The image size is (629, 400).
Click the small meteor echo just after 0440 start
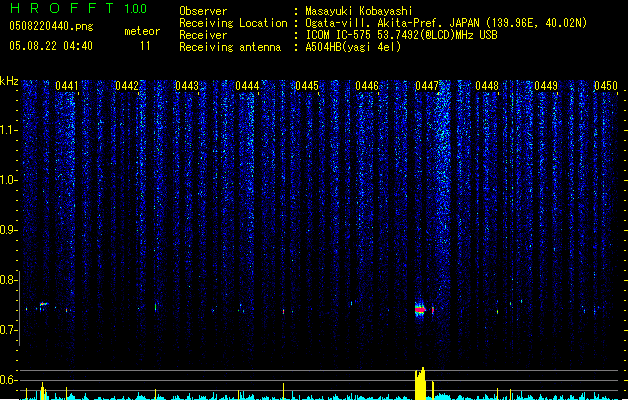click(x=43, y=306)
